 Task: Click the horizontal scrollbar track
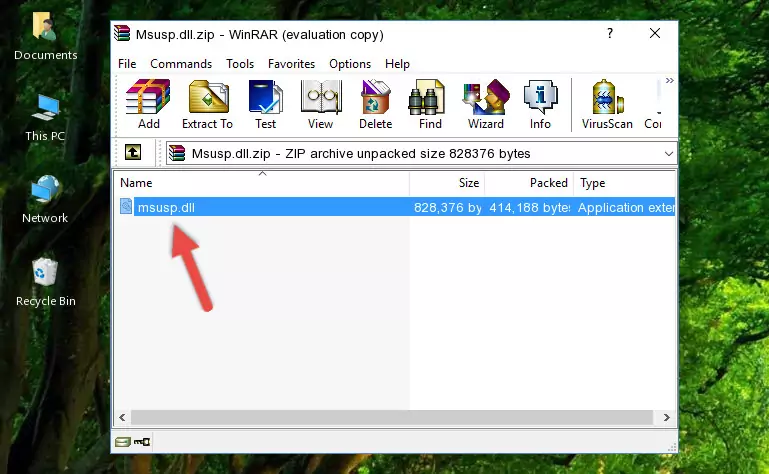(391, 418)
